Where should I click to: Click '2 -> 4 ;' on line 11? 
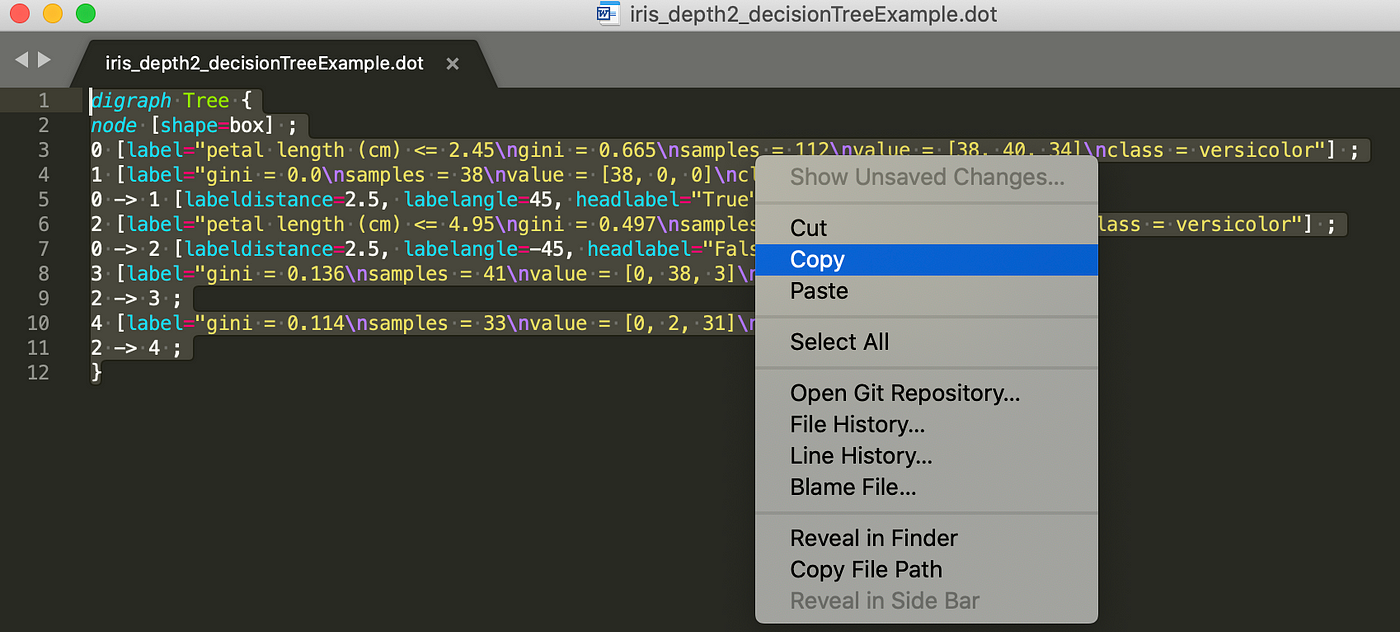[x=137, y=348]
